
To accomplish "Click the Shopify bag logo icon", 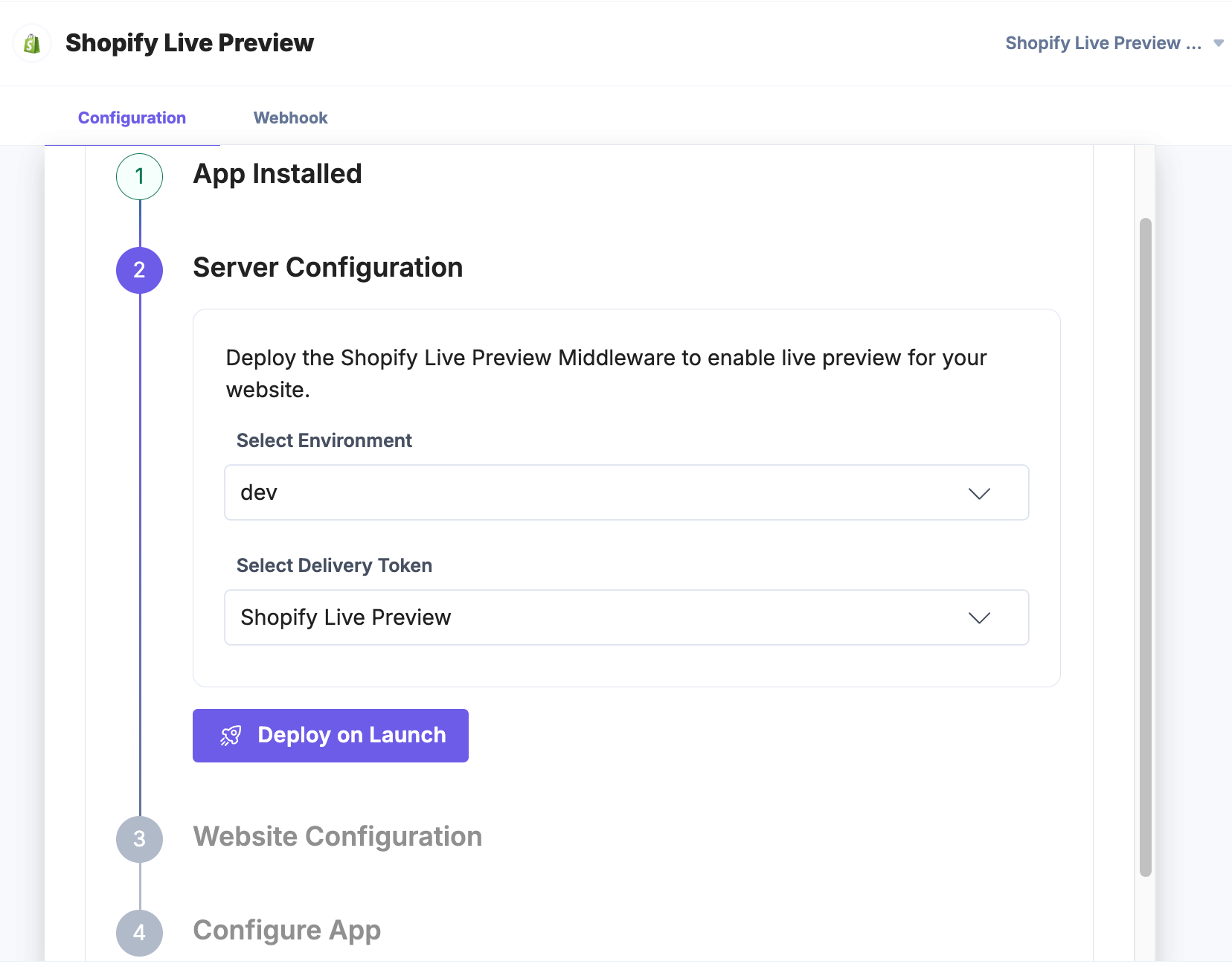I will [x=32, y=44].
